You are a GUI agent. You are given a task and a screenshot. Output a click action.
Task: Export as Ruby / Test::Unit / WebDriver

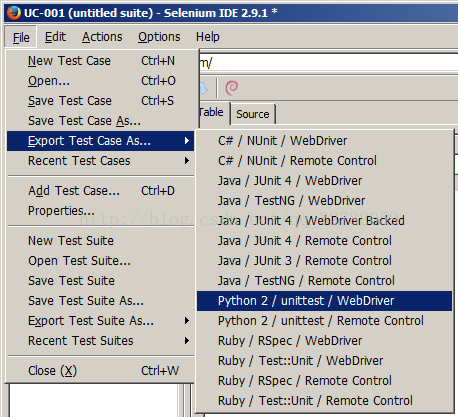[324, 361]
